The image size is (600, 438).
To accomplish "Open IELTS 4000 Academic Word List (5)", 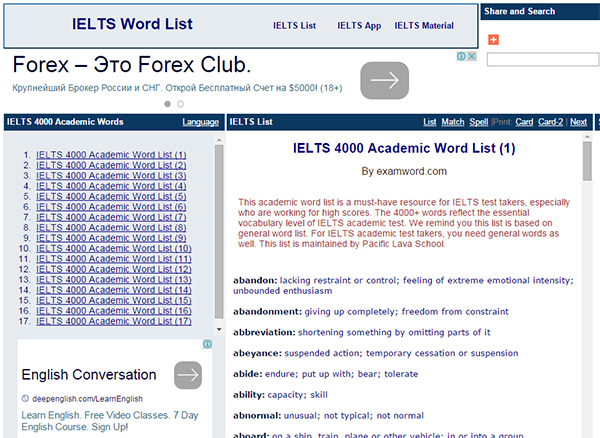I will click(x=111, y=197).
